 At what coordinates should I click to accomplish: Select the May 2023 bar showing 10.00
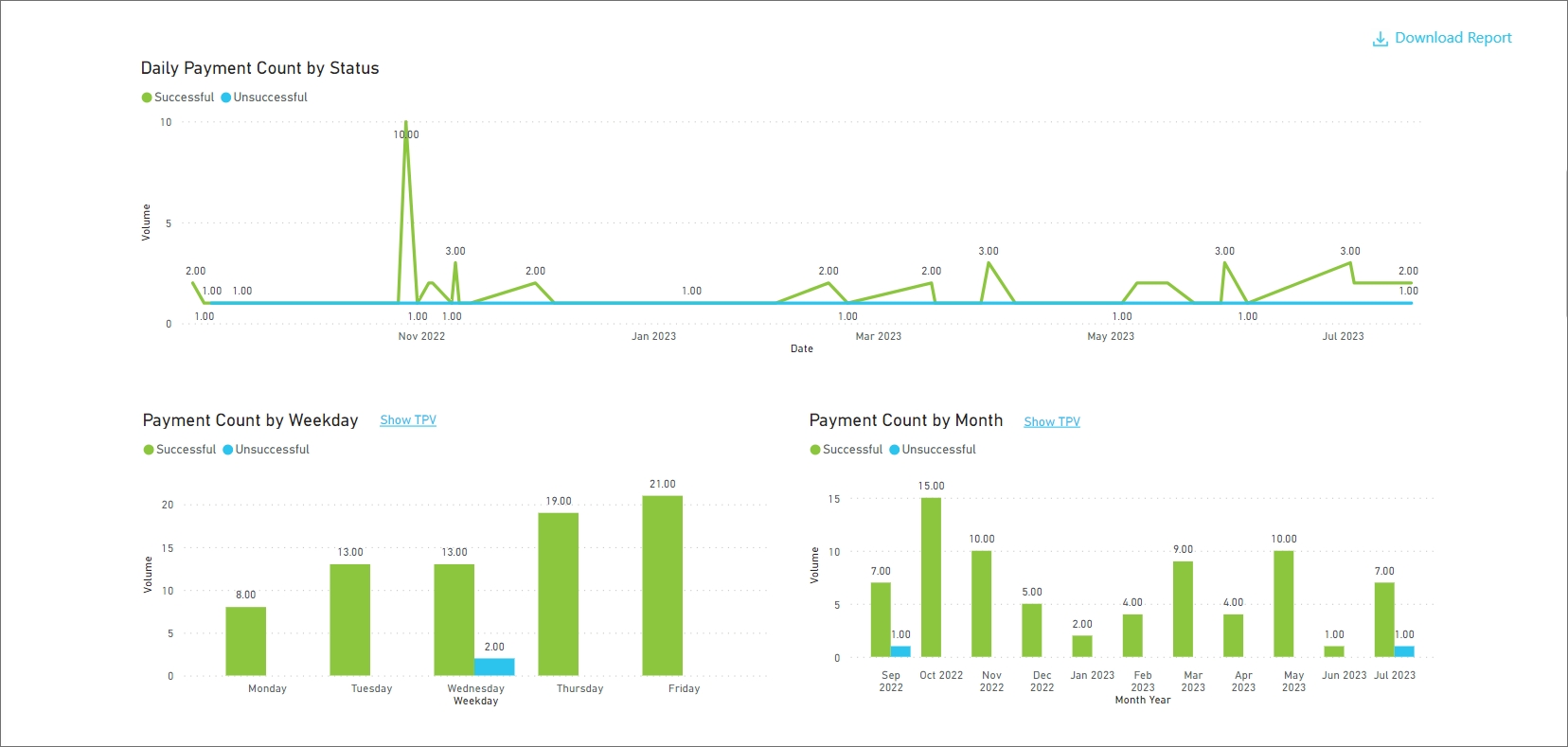coord(1283,604)
